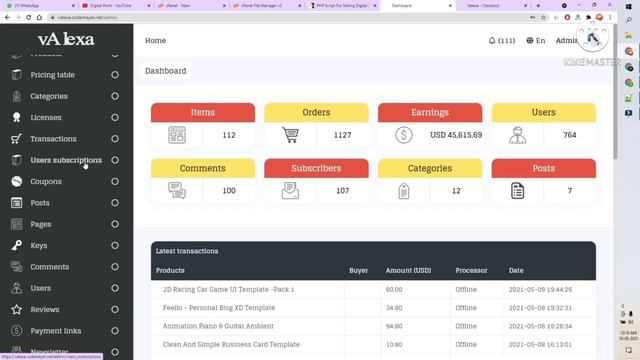Click the Users card person icon
The height and width of the screenshot is (360, 640).
[x=518, y=135]
